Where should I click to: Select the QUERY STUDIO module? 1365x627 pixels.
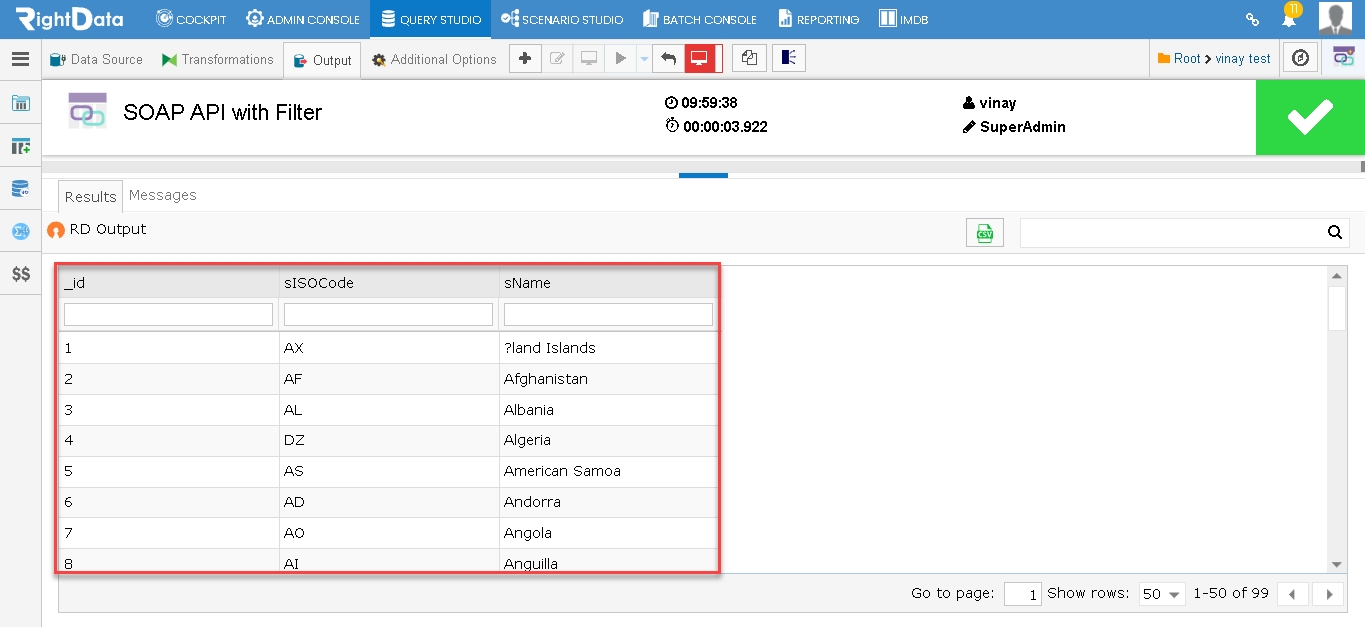tap(430, 19)
